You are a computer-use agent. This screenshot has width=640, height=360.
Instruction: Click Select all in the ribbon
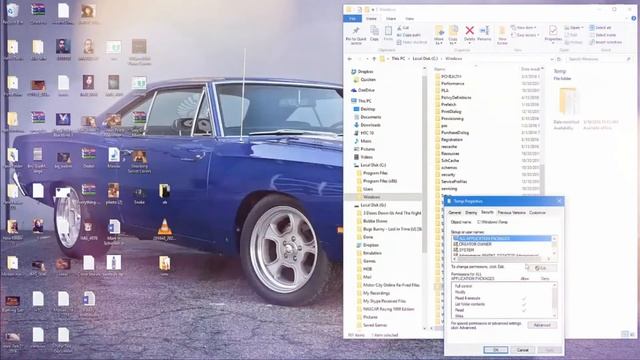click(x=600, y=28)
